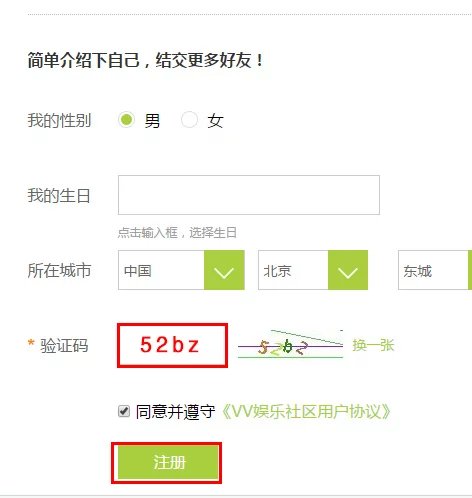Focus the 我的生日 birthday input field

click(x=249, y=195)
